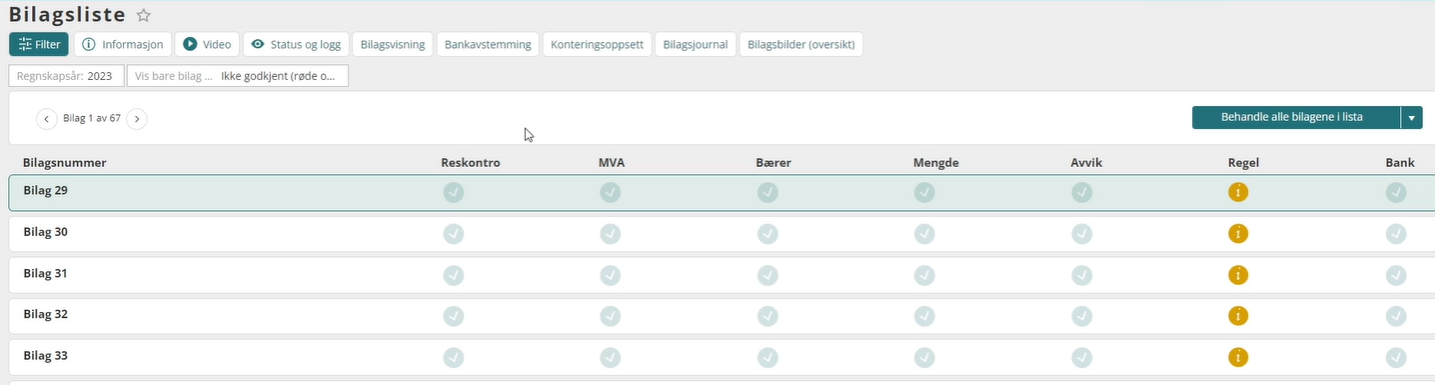
Task: Click the orange Regel warning icon for Bilag 31
Action: pos(1238,275)
